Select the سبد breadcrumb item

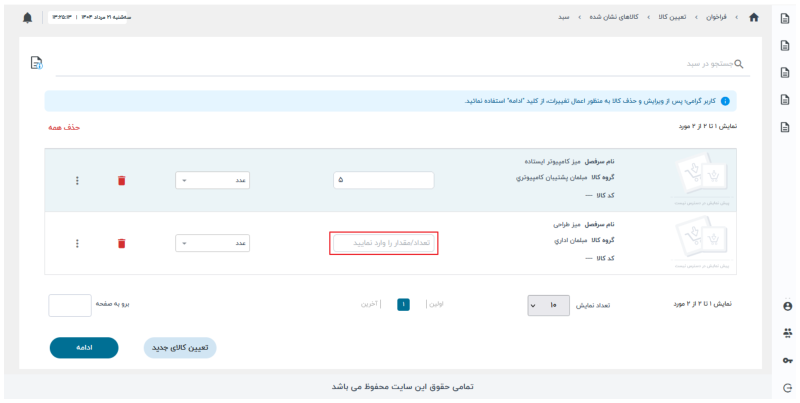[563, 17]
